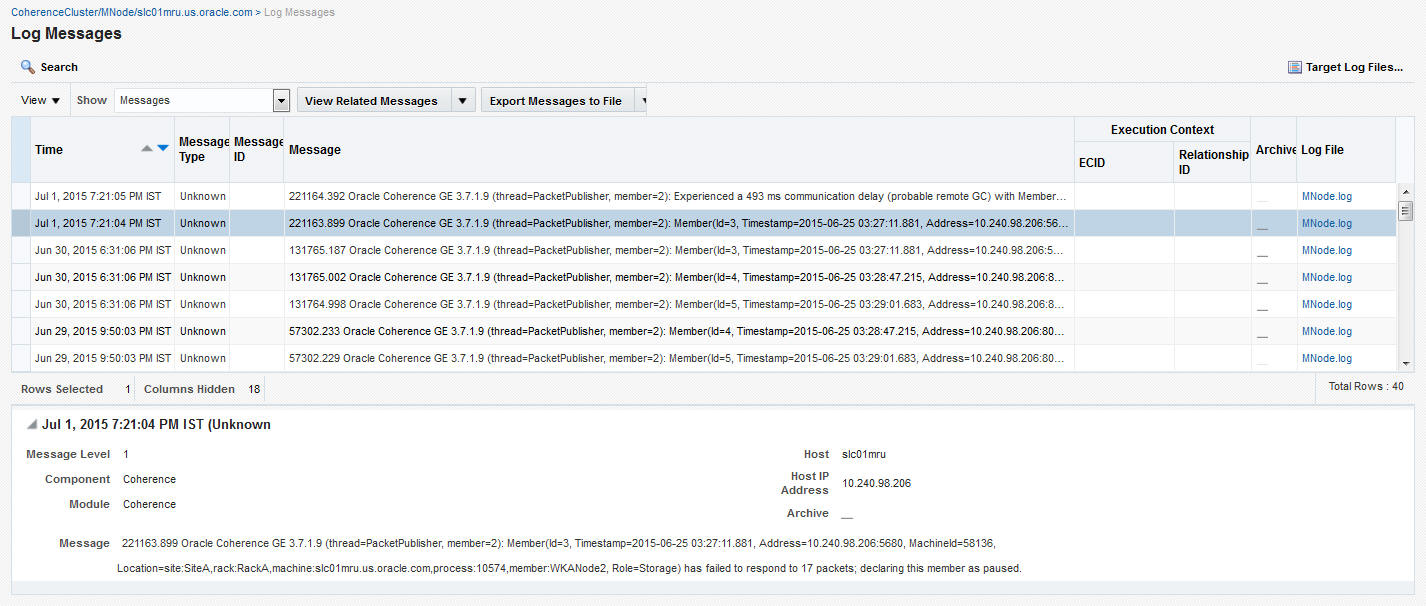The width and height of the screenshot is (1426, 606).
Task: Click the Time column header
Action: pyautogui.click(x=49, y=149)
